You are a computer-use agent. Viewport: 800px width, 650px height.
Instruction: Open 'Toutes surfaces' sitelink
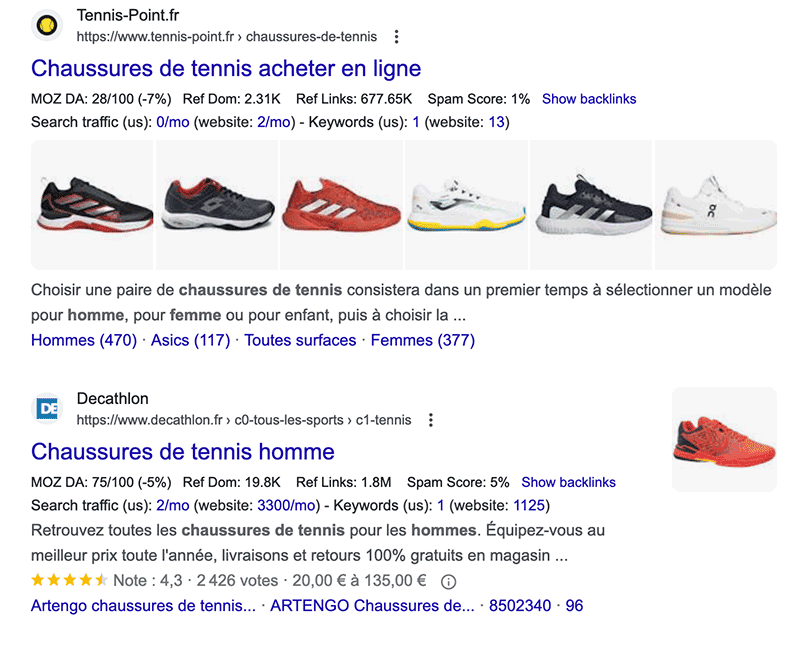(300, 340)
